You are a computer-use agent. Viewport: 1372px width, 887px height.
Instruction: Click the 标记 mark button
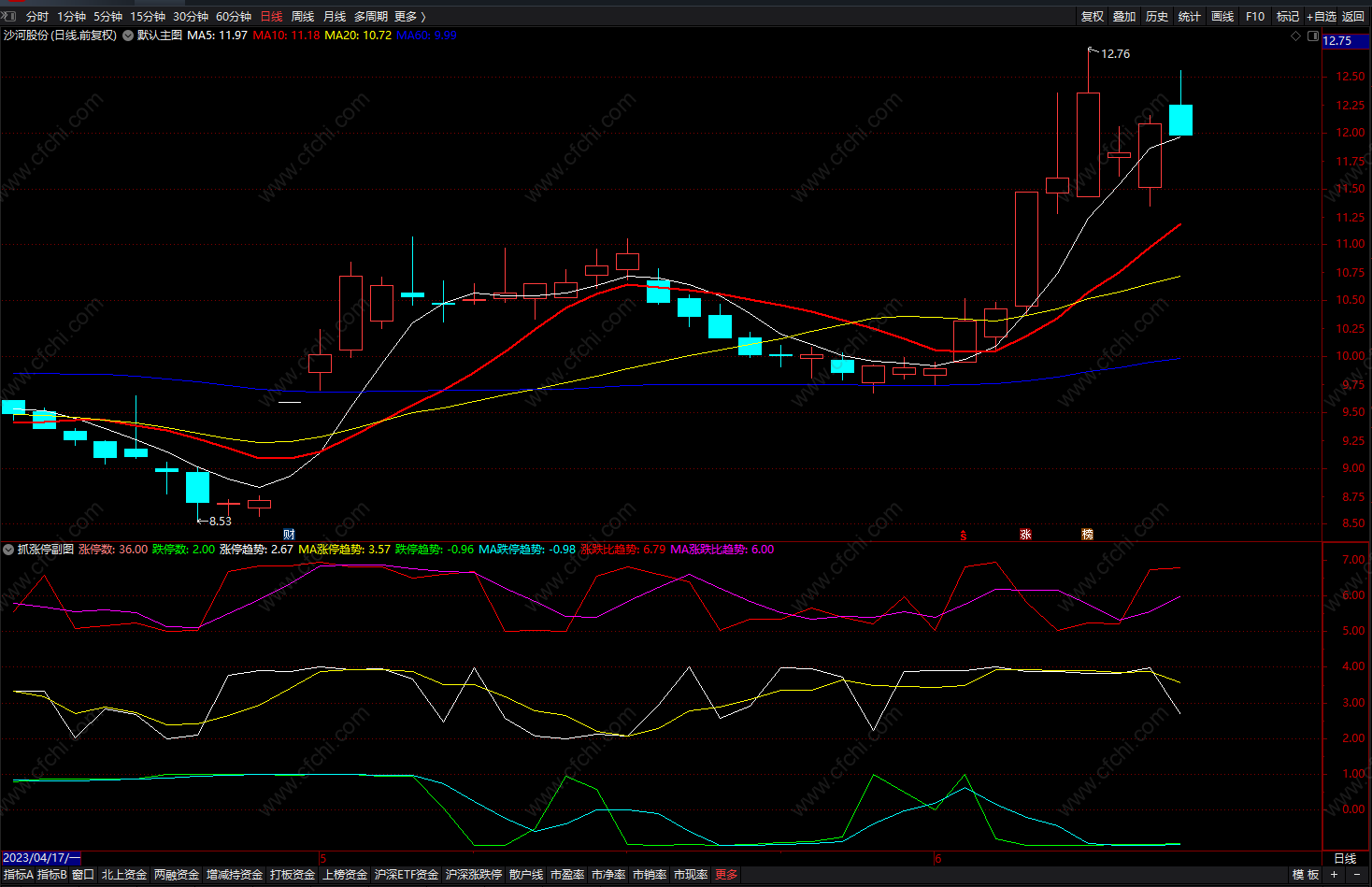1288,17
